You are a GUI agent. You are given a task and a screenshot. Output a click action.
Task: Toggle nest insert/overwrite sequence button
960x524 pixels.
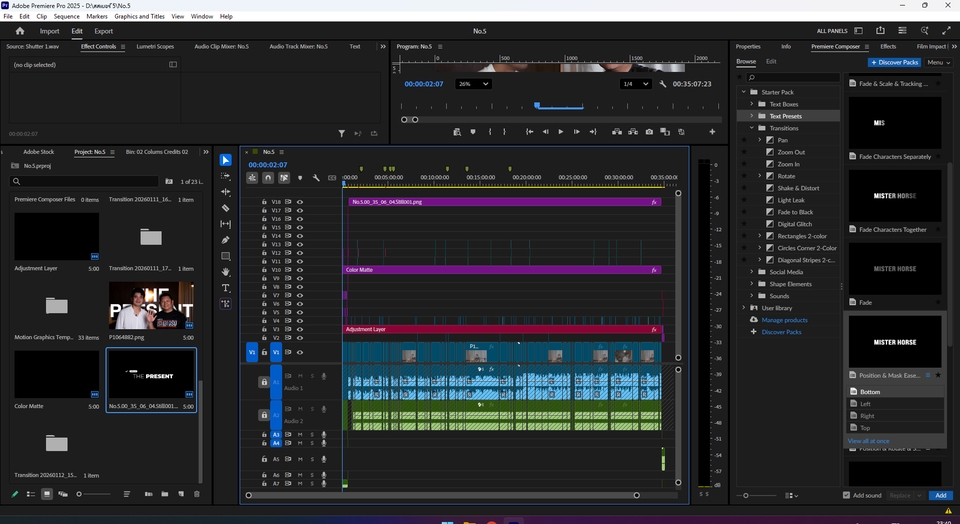click(252, 178)
